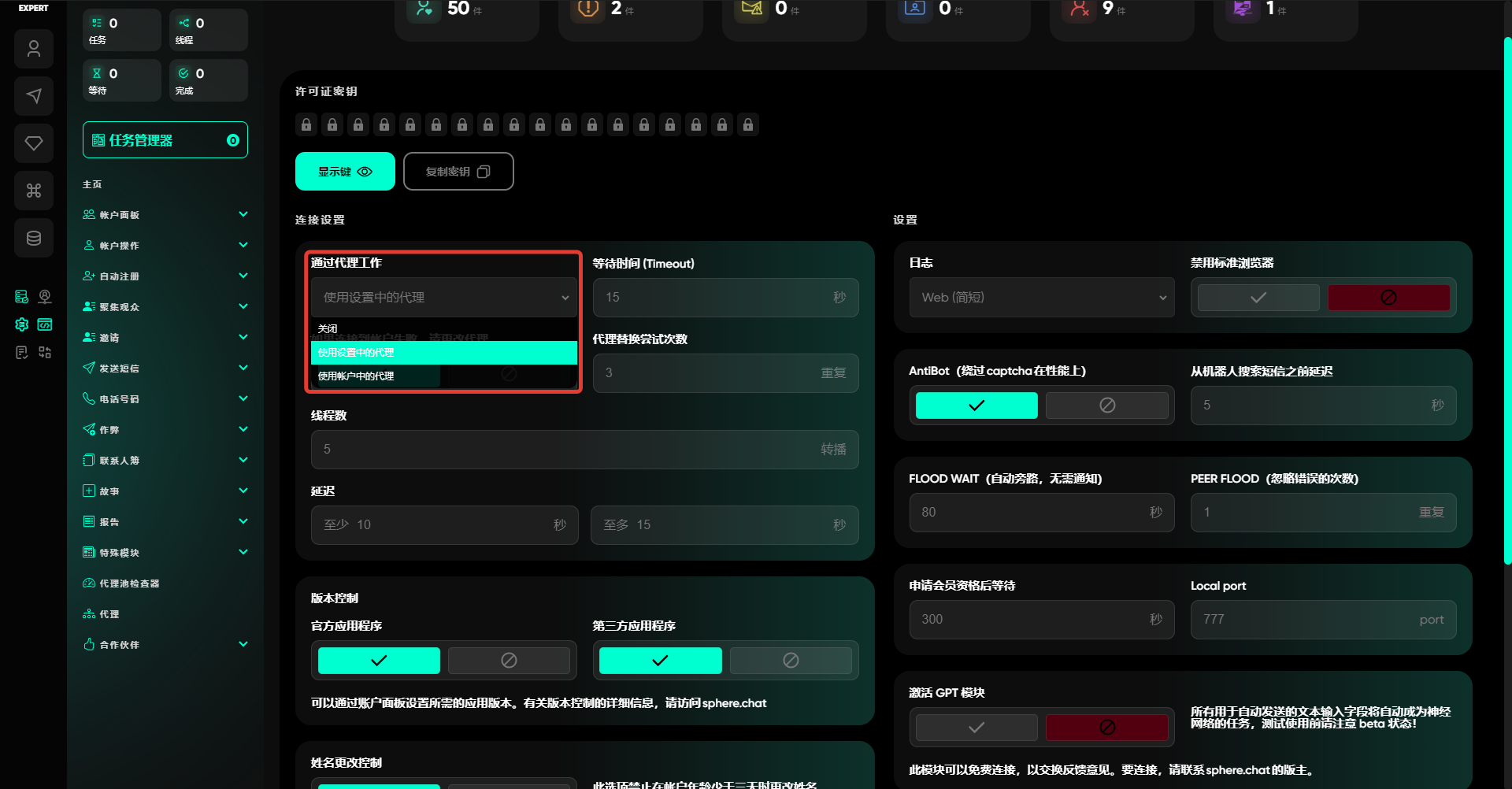Enable AntiBot with the checkmark toggle
The width and height of the screenshot is (1512, 789).
976,406
